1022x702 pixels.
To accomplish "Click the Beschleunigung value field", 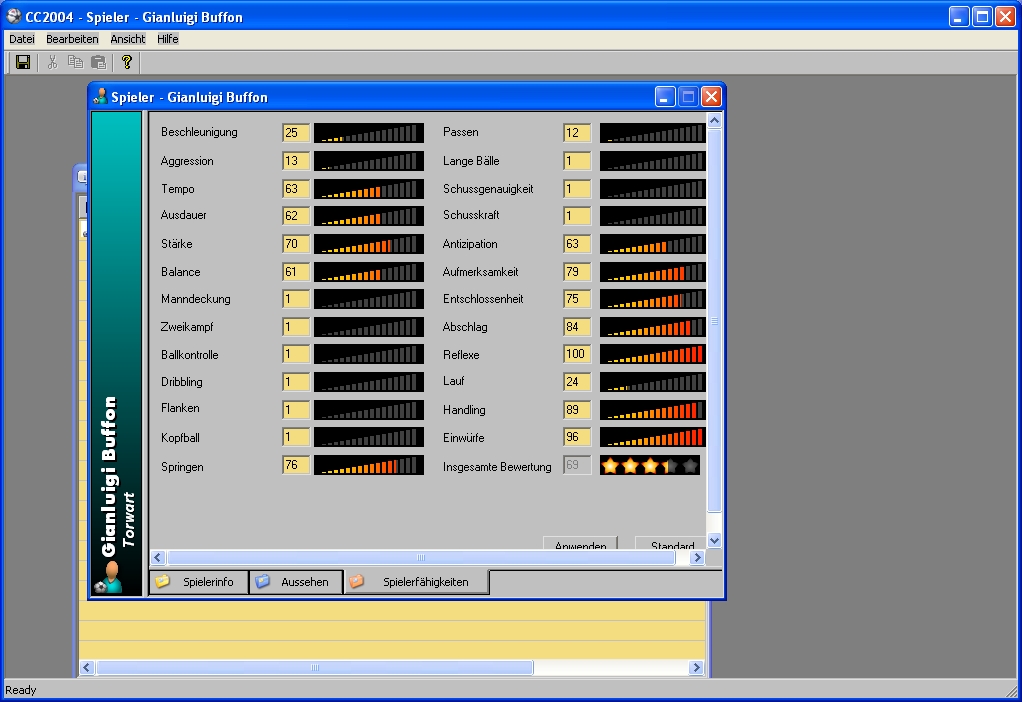I will [x=295, y=133].
